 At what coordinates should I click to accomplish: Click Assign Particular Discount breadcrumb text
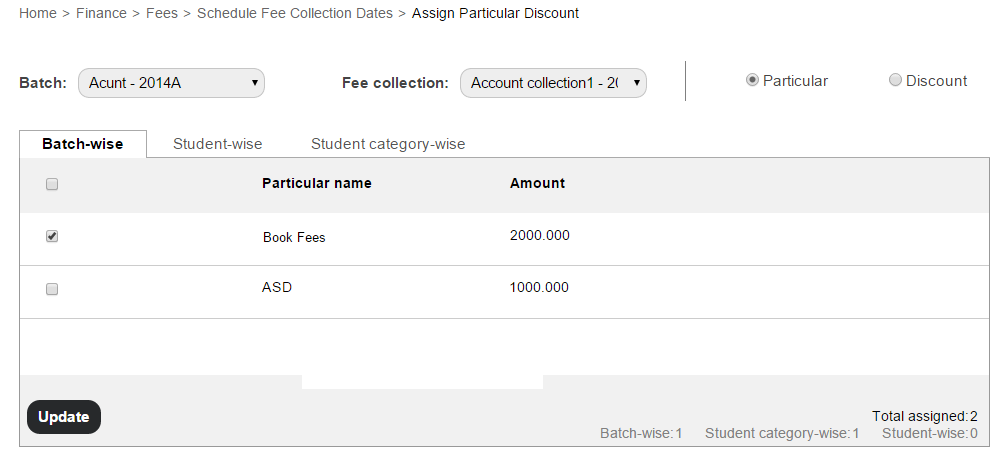tap(495, 14)
